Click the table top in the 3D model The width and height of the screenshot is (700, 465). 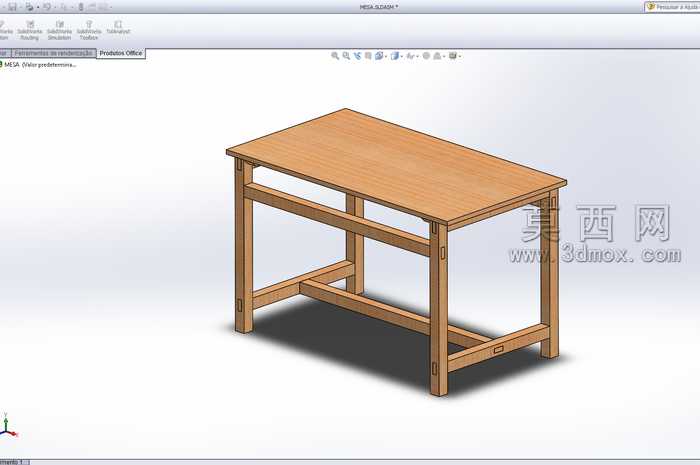(396, 165)
